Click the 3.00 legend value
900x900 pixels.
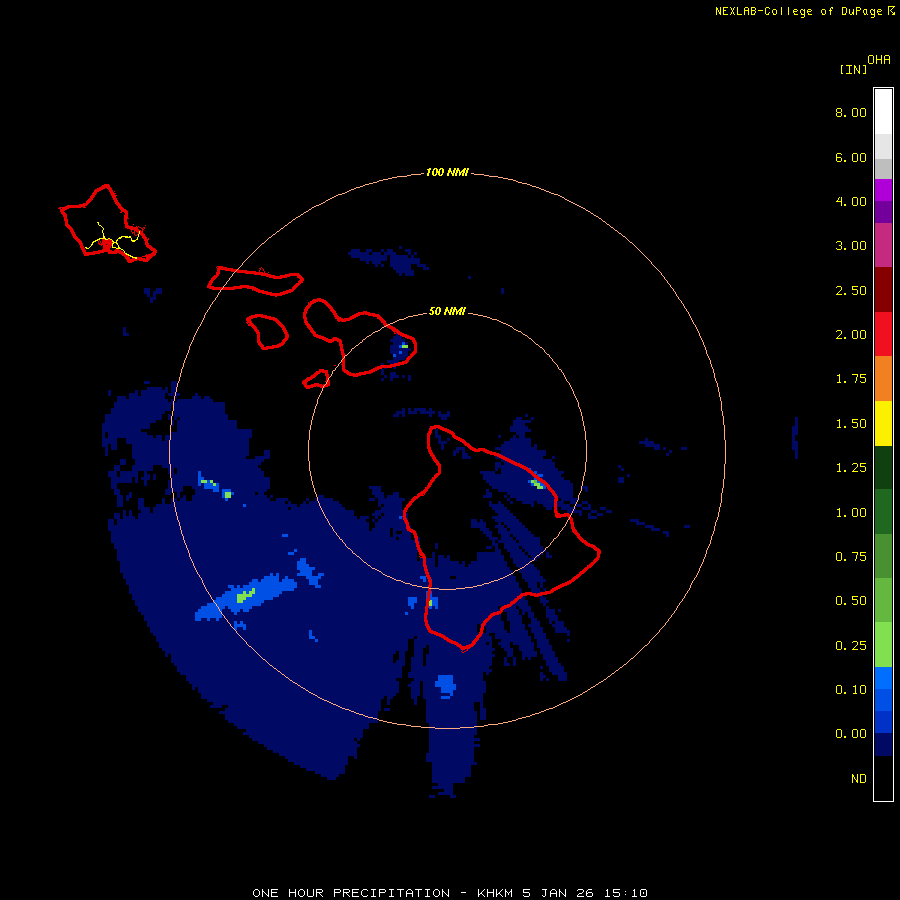click(x=851, y=246)
